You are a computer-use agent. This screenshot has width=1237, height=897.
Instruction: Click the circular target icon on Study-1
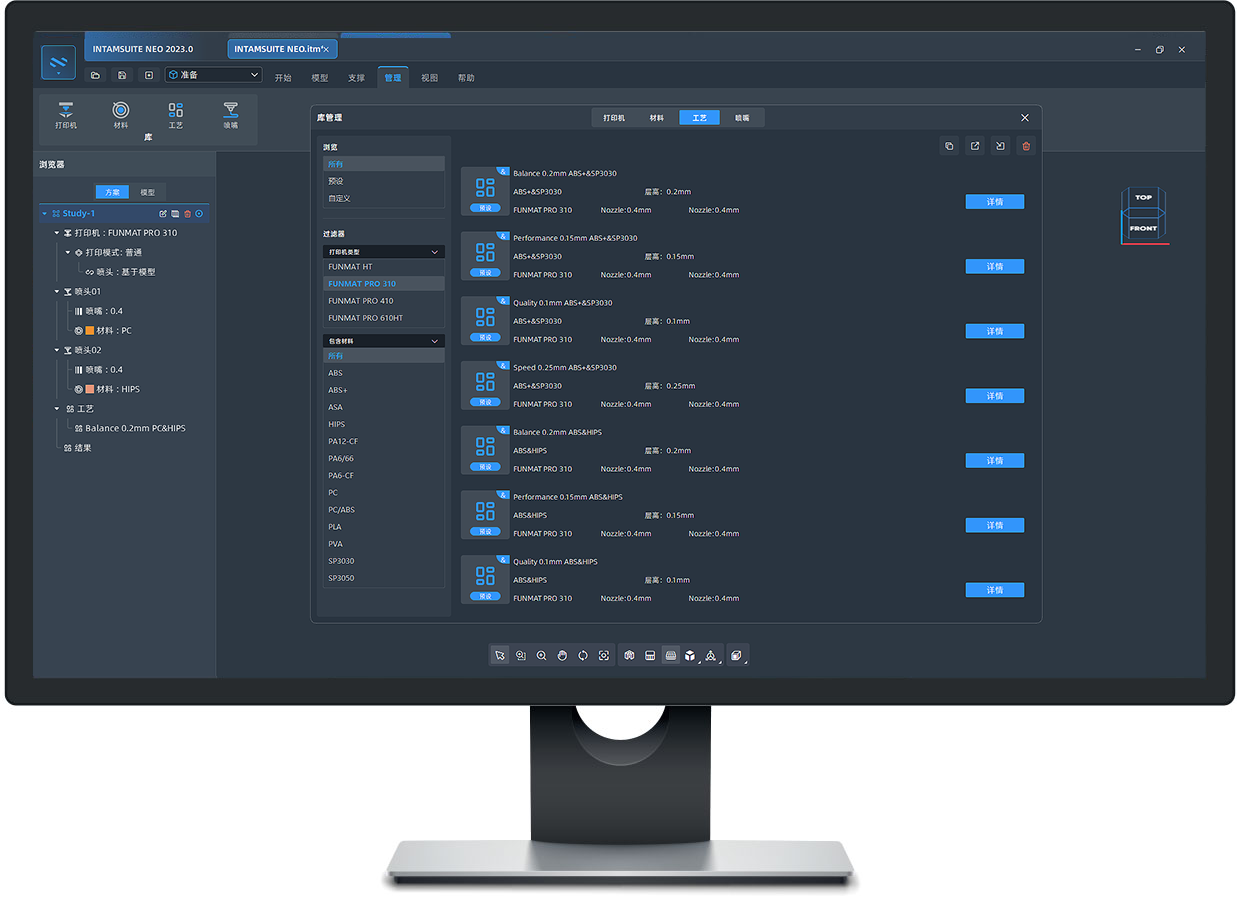click(199, 214)
